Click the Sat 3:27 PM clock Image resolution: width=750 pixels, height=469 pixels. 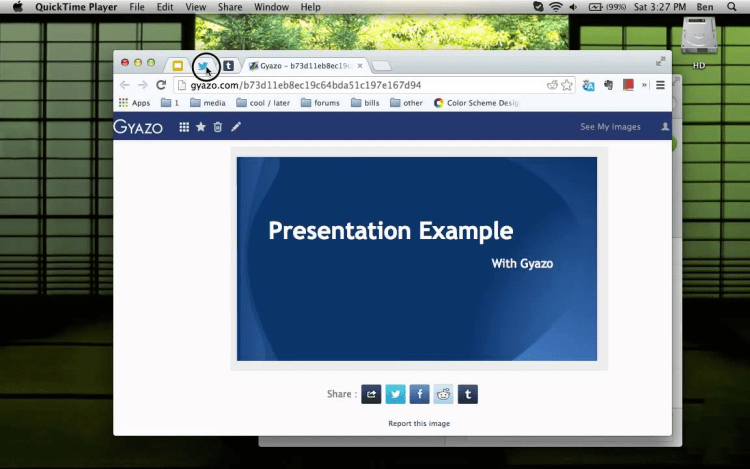[660, 7]
